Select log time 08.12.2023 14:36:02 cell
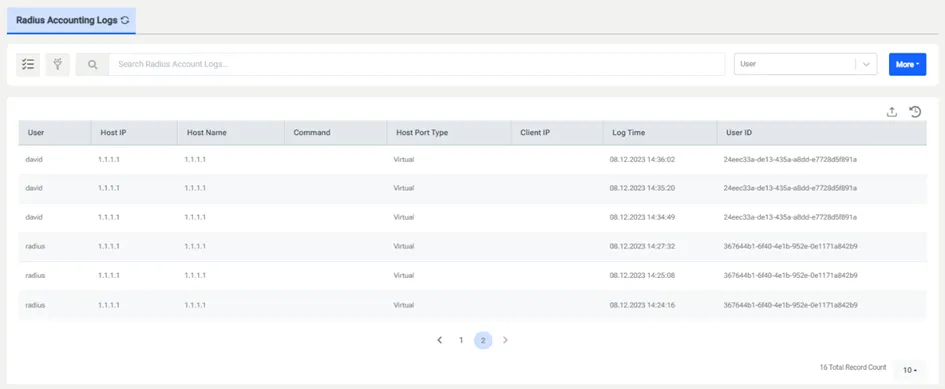The image size is (945, 389). point(642,160)
